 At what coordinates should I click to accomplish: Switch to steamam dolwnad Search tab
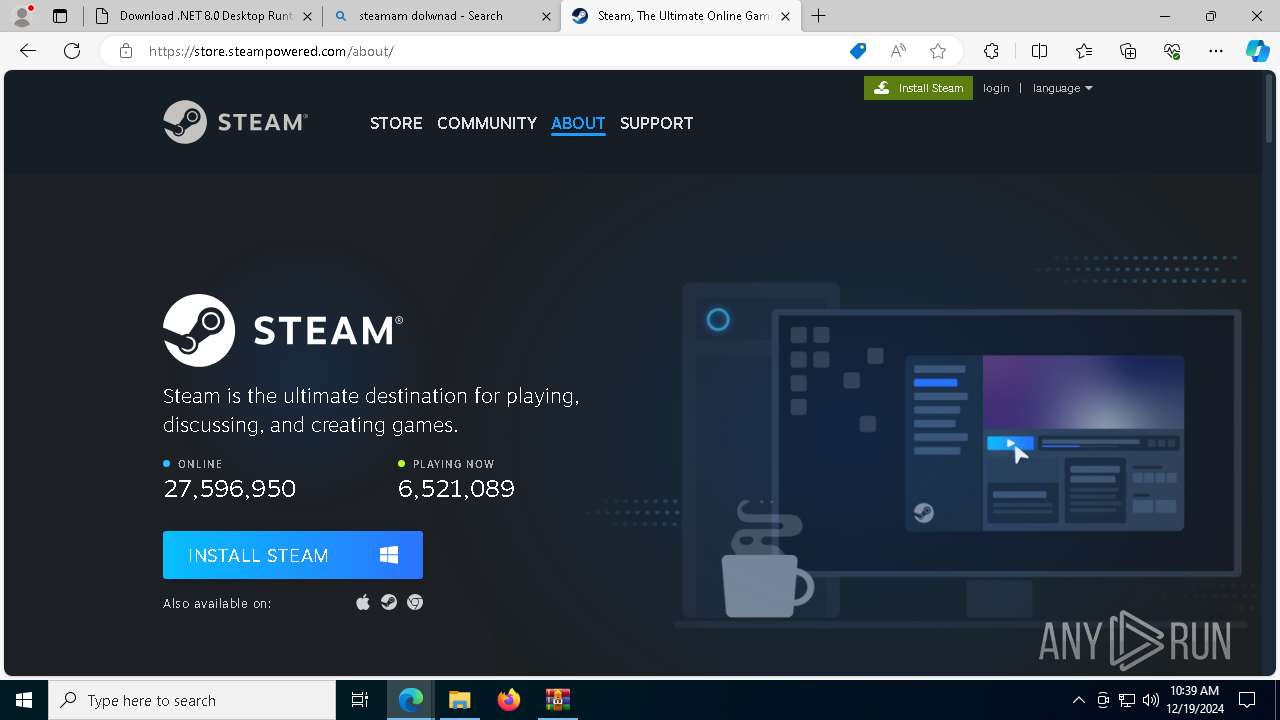click(x=442, y=16)
